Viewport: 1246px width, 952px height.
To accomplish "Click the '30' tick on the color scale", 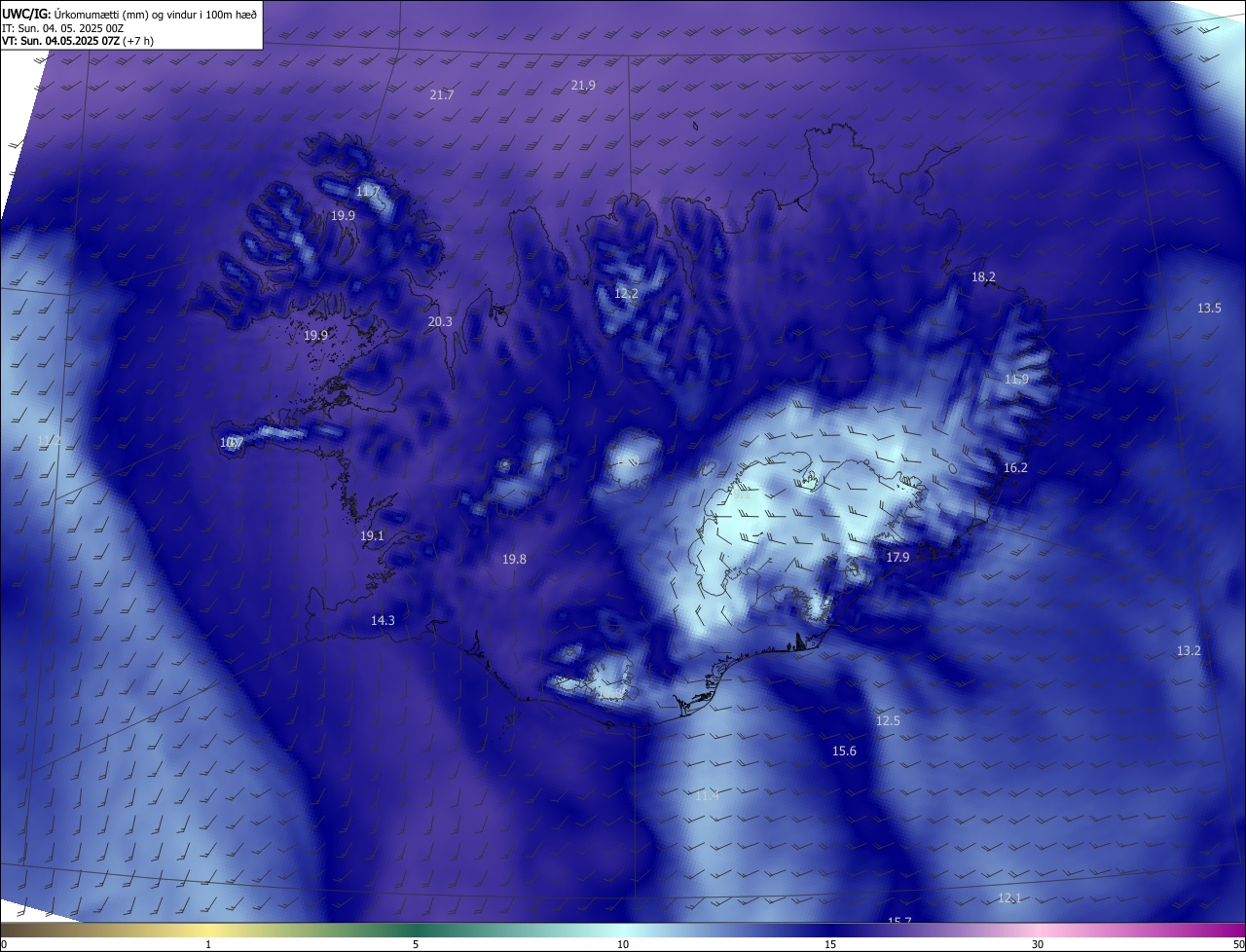I will [x=1038, y=945].
